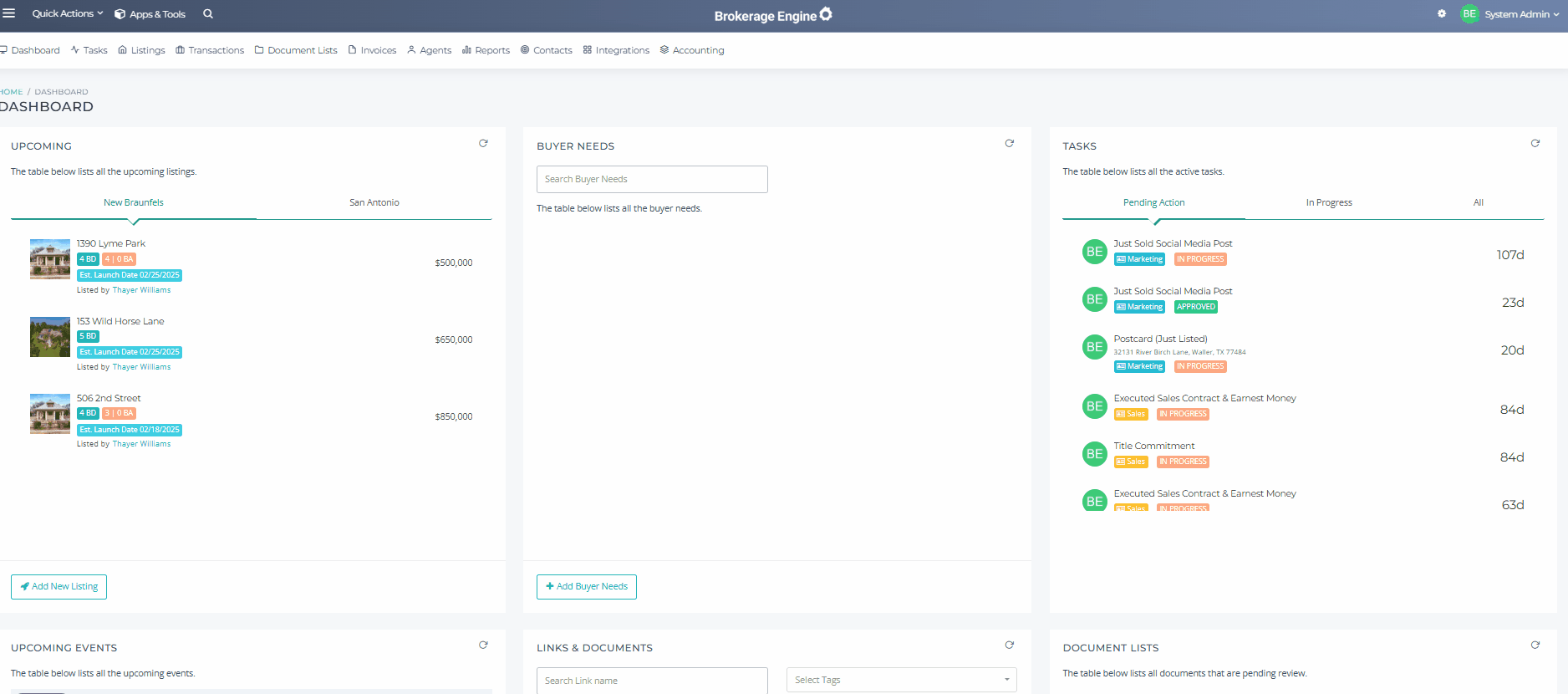
Task: Open 153 Wild Horse Lane thumbnail
Action: (50, 337)
